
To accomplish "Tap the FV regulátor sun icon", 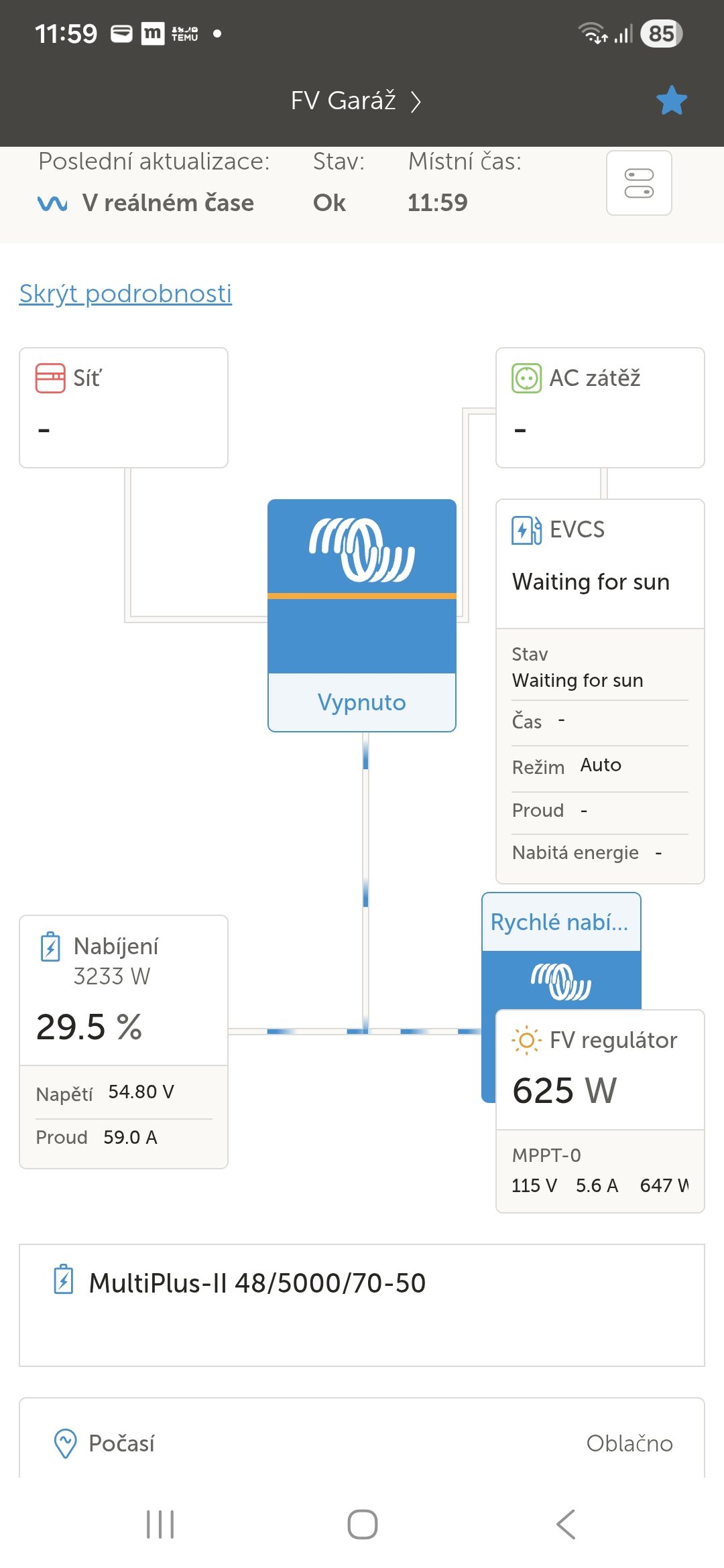I will click(x=526, y=1041).
